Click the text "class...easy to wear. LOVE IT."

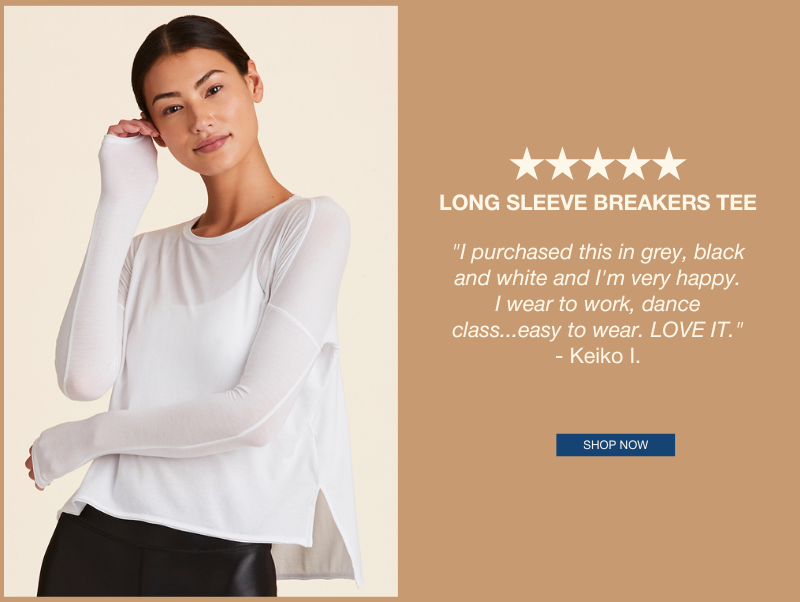pos(597,330)
